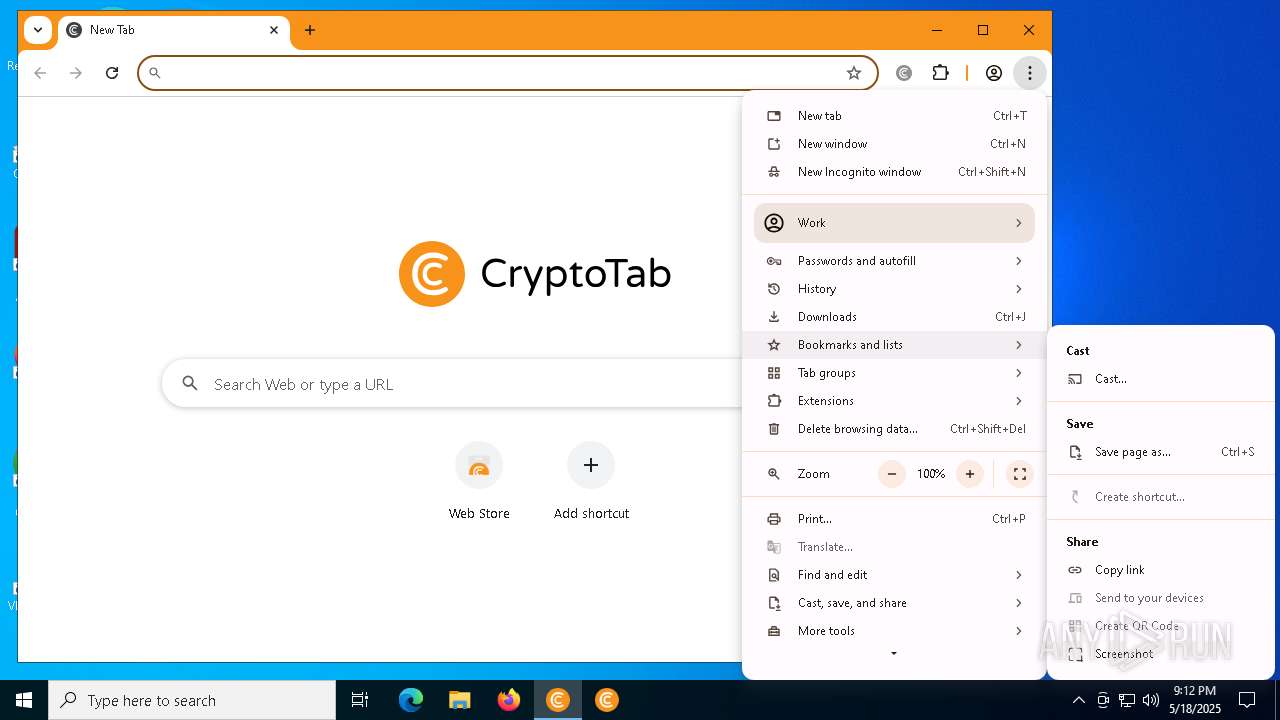
Task: Open the Web Store shortcut
Action: (x=479, y=482)
